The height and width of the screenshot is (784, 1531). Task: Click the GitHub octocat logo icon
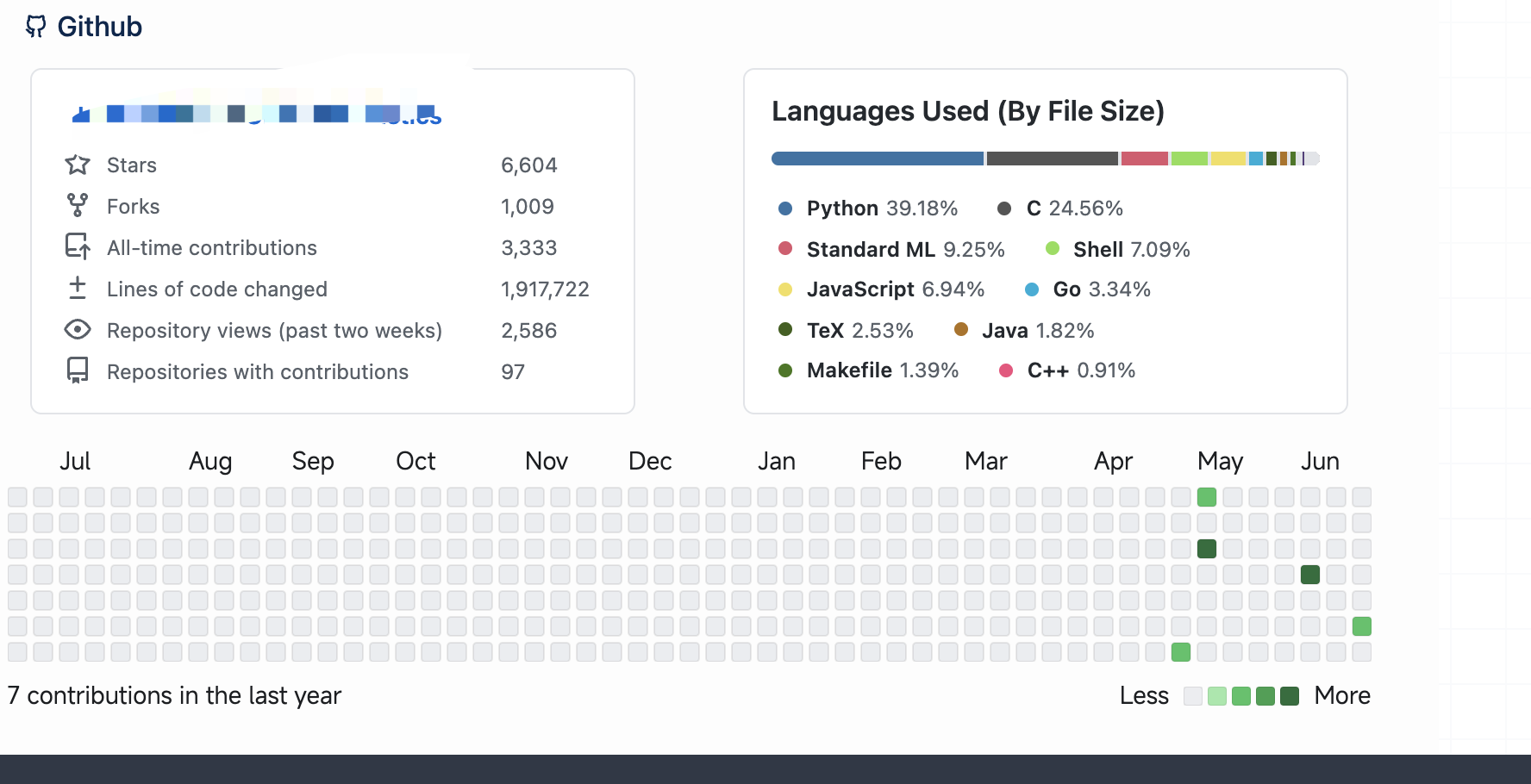tap(35, 27)
